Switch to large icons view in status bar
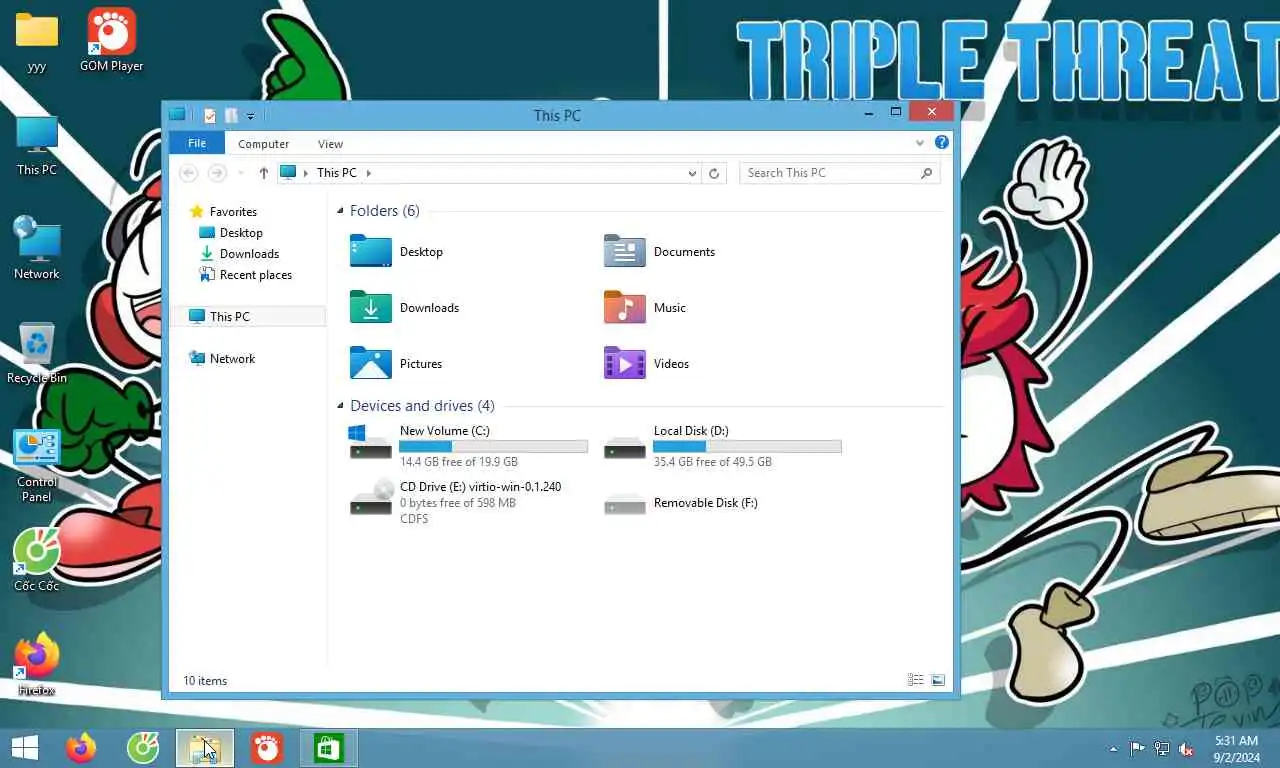1280x768 pixels. pos(938,680)
